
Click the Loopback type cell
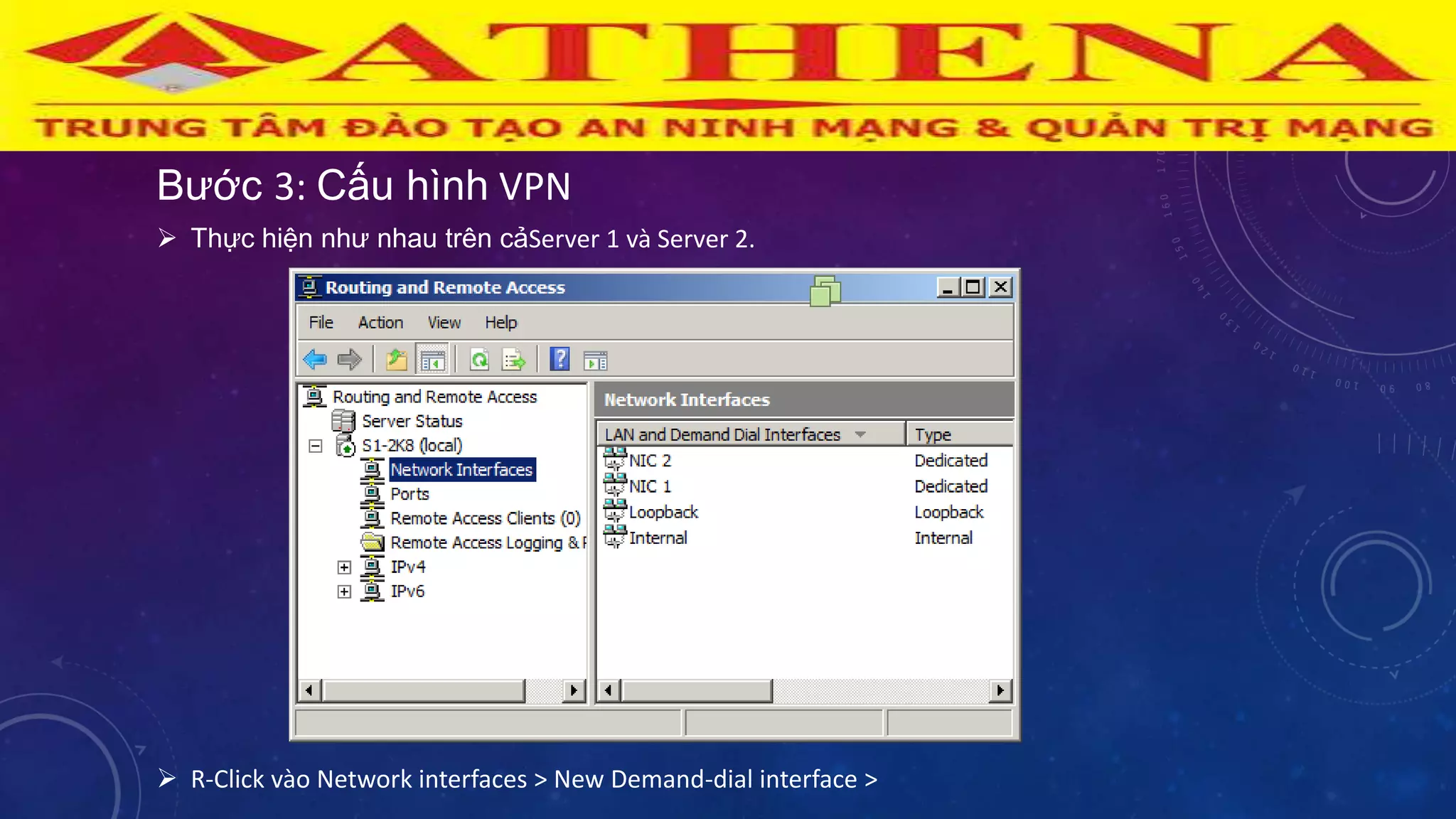click(949, 513)
